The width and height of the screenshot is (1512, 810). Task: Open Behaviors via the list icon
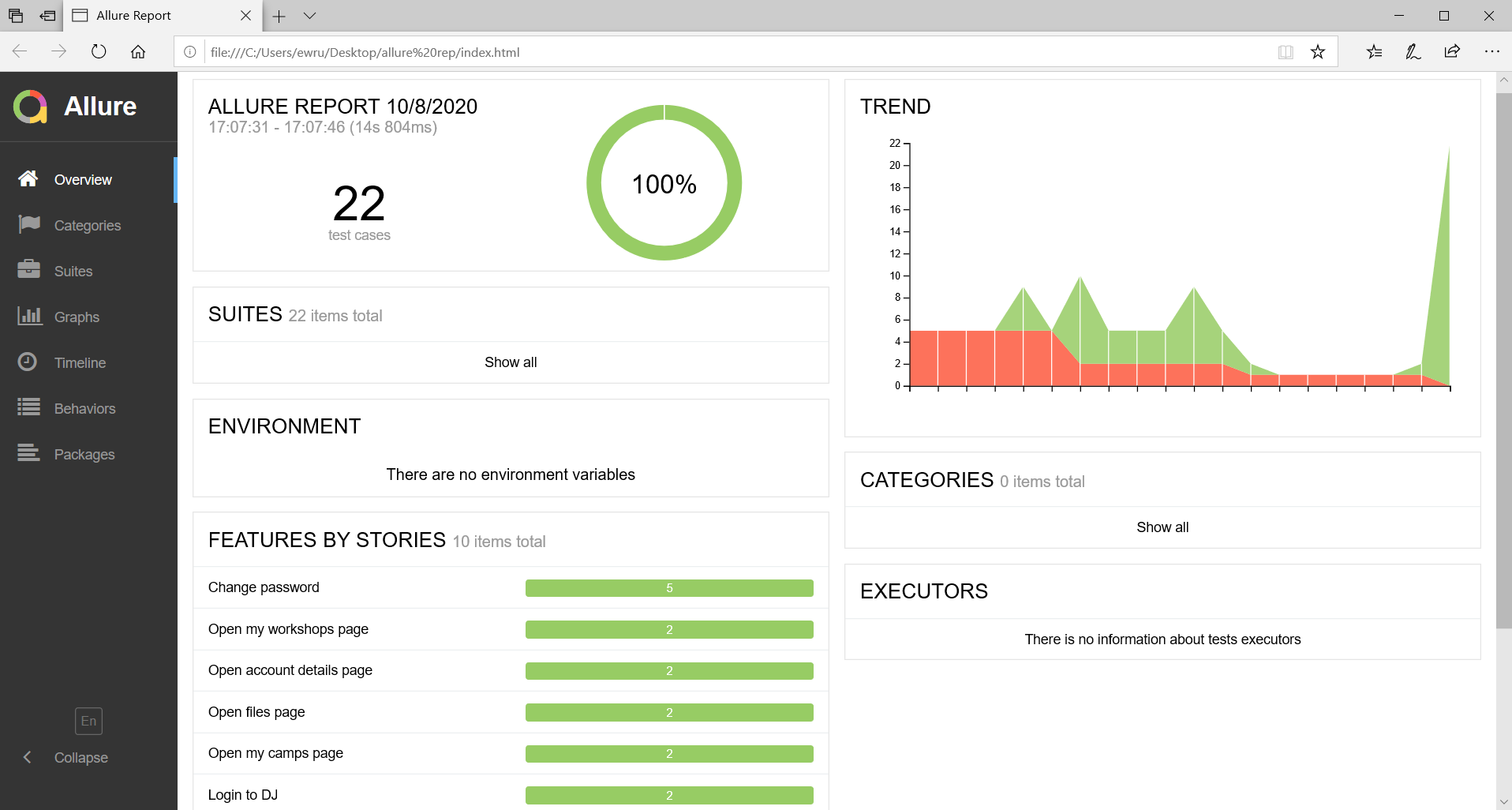click(29, 407)
